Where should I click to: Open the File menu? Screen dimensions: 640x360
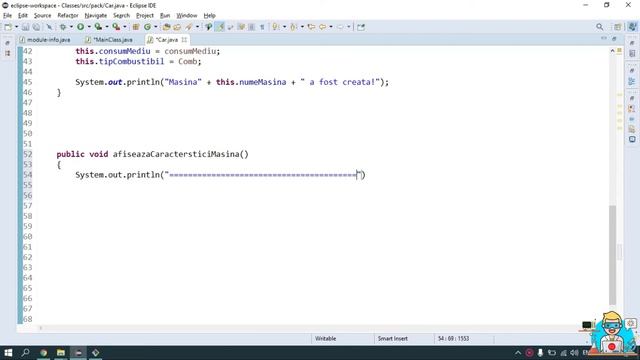[7, 16]
